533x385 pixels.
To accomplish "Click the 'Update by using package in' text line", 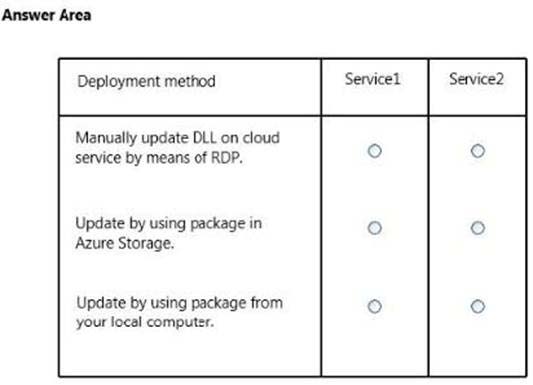I will [169, 224].
